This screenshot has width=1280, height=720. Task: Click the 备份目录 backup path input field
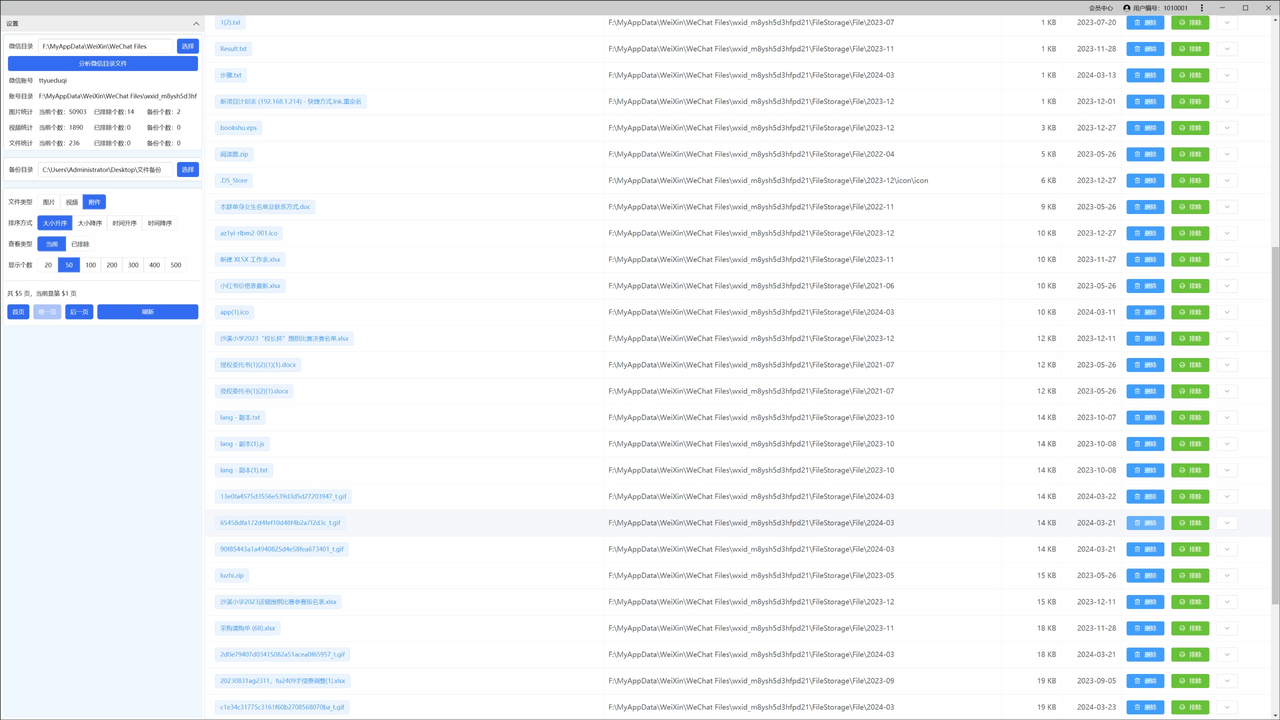[x=106, y=170]
